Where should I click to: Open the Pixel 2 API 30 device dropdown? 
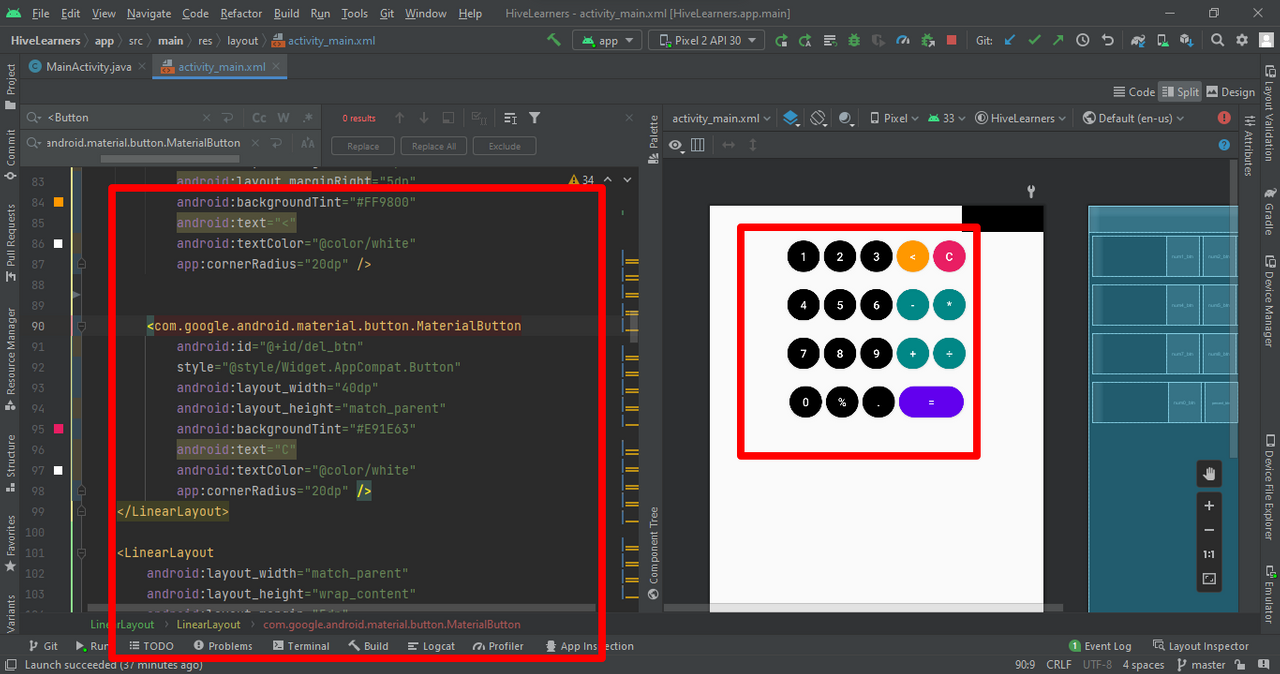706,41
